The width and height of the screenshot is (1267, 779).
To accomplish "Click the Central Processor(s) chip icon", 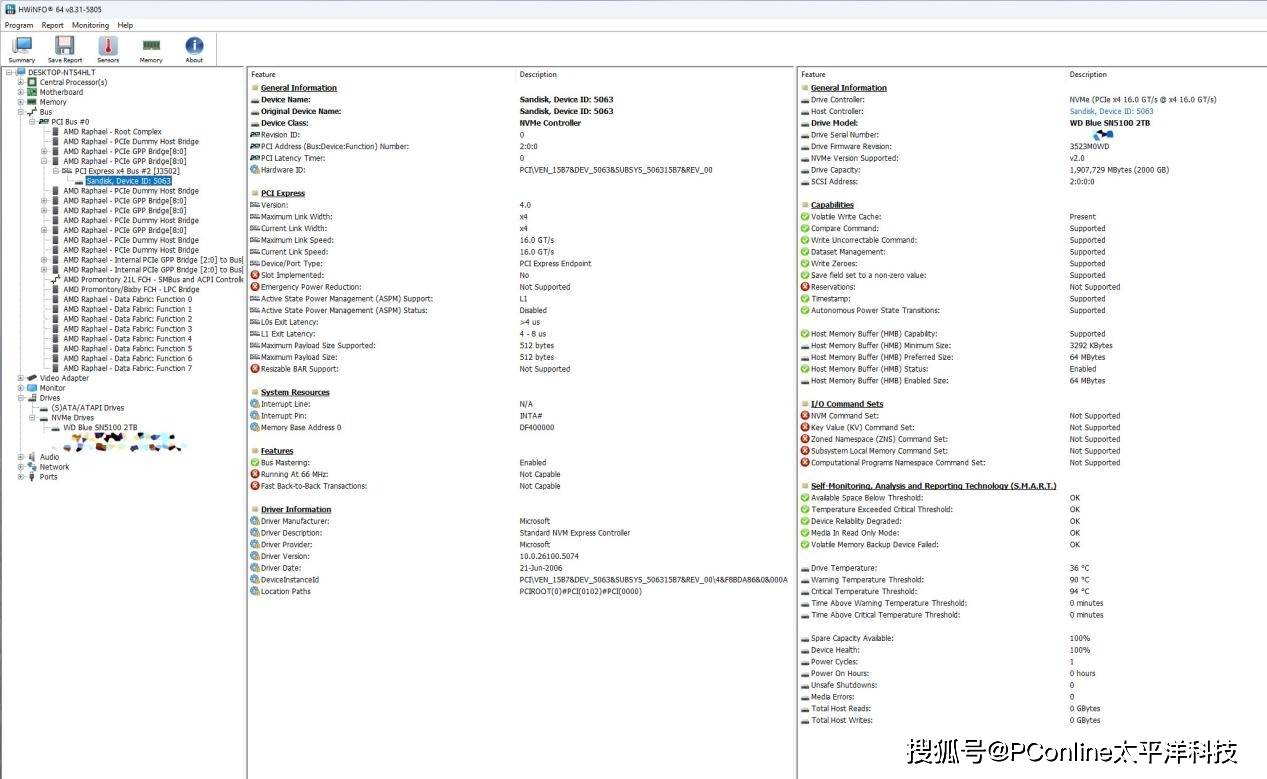I will point(32,82).
